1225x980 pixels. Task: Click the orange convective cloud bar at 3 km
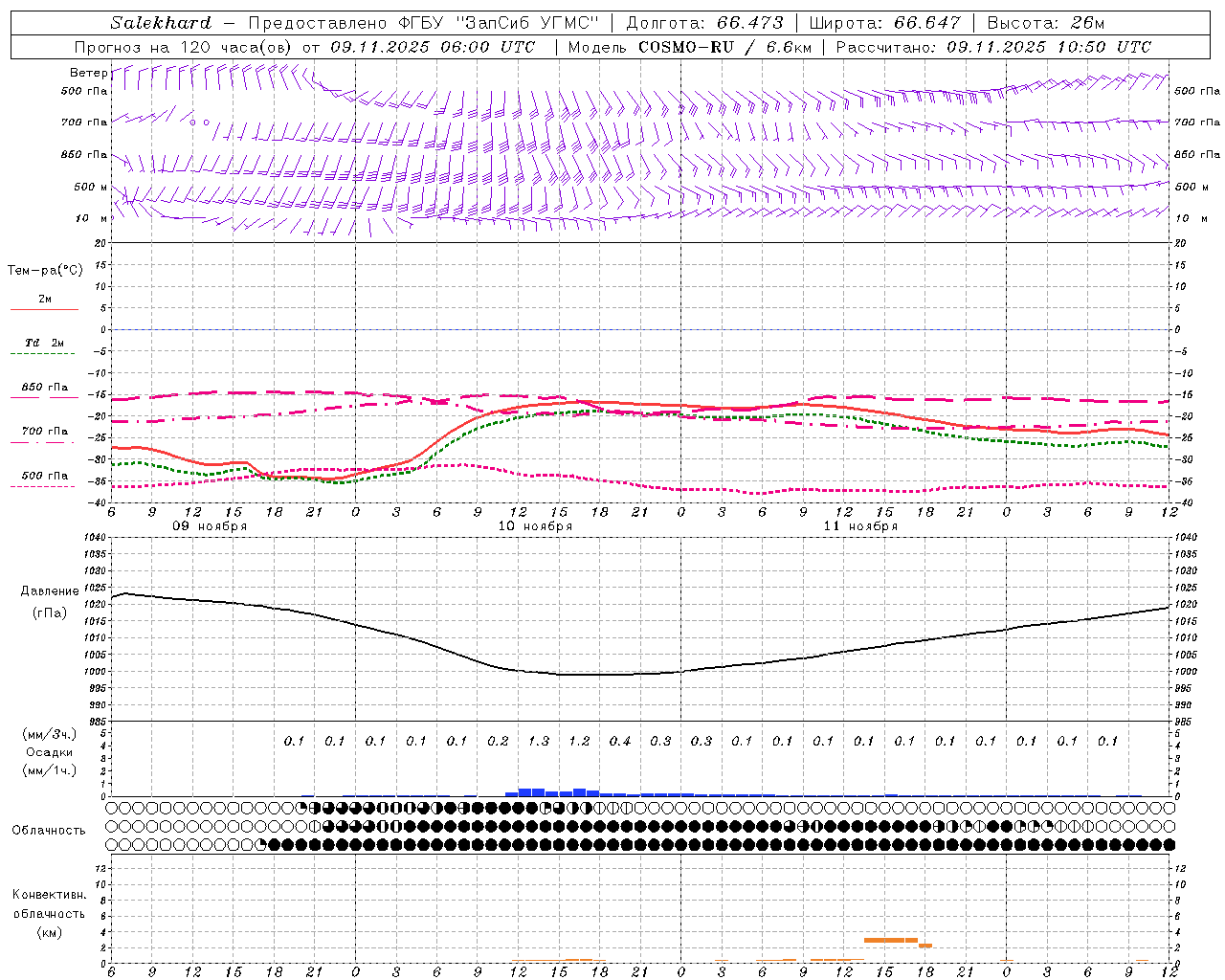point(891,940)
